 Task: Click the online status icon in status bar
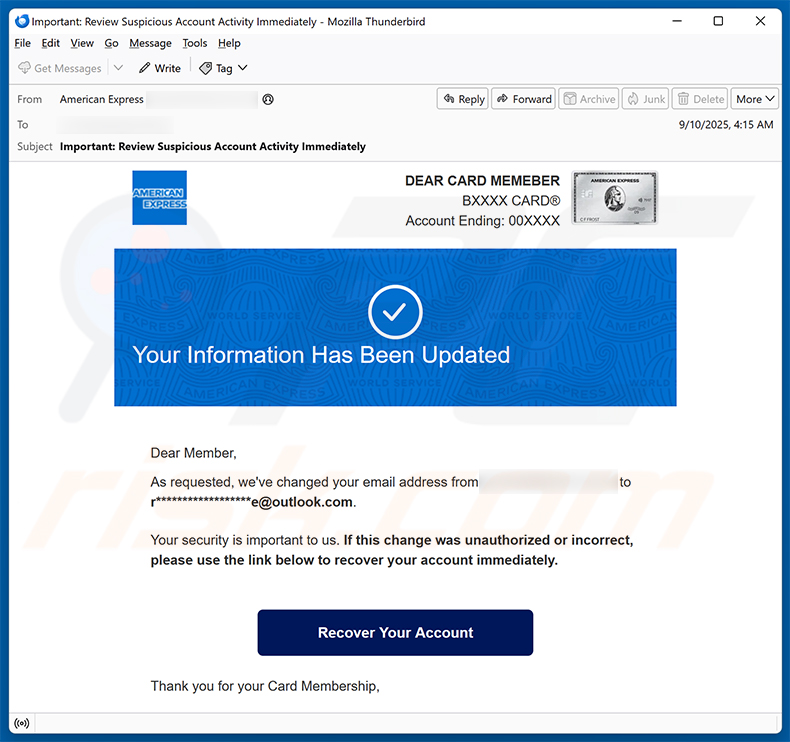(22, 724)
